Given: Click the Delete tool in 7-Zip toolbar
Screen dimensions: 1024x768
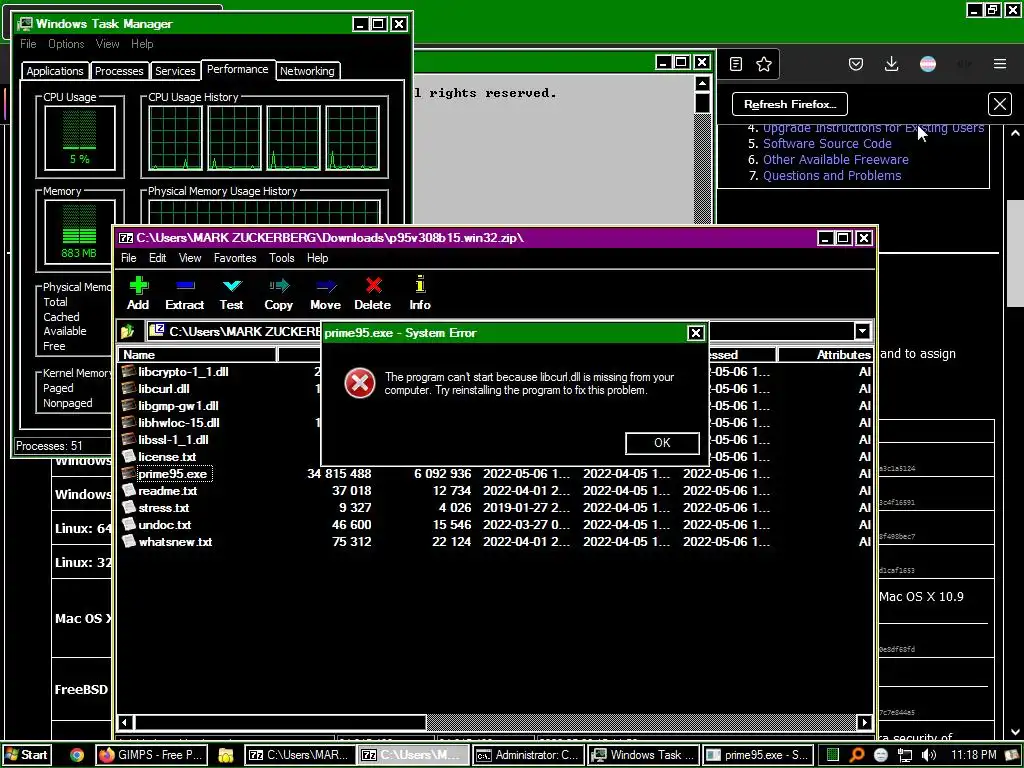Looking at the screenshot, I should click(372, 293).
